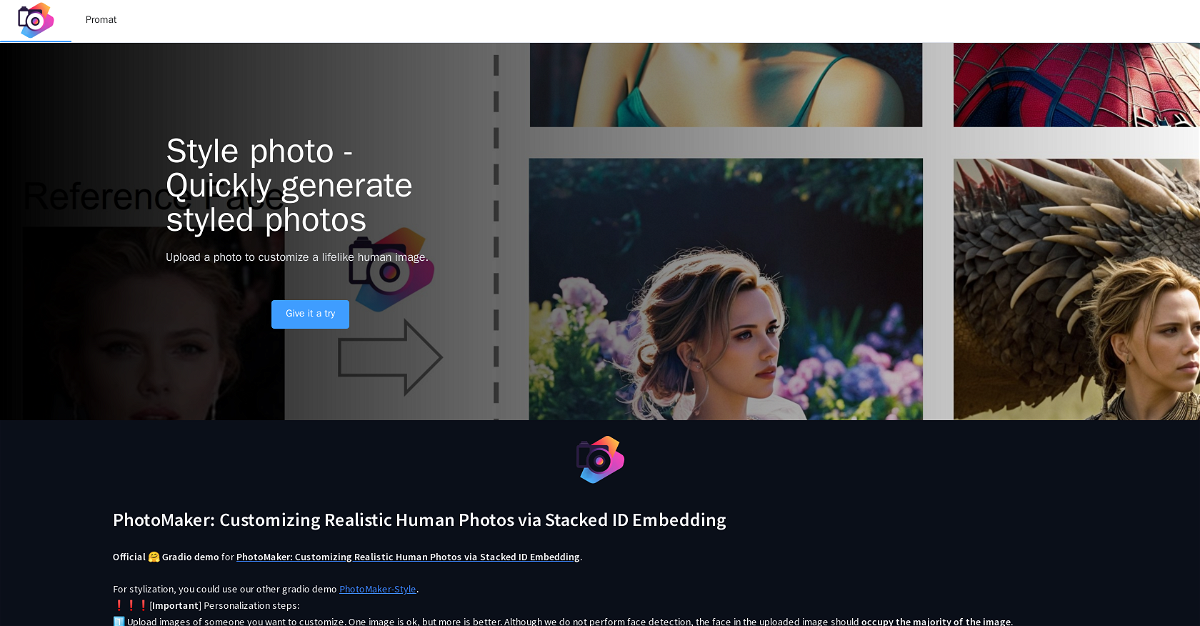Click the woman in garden sample photo
Viewport: 1200px width, 626px height.
726,289
